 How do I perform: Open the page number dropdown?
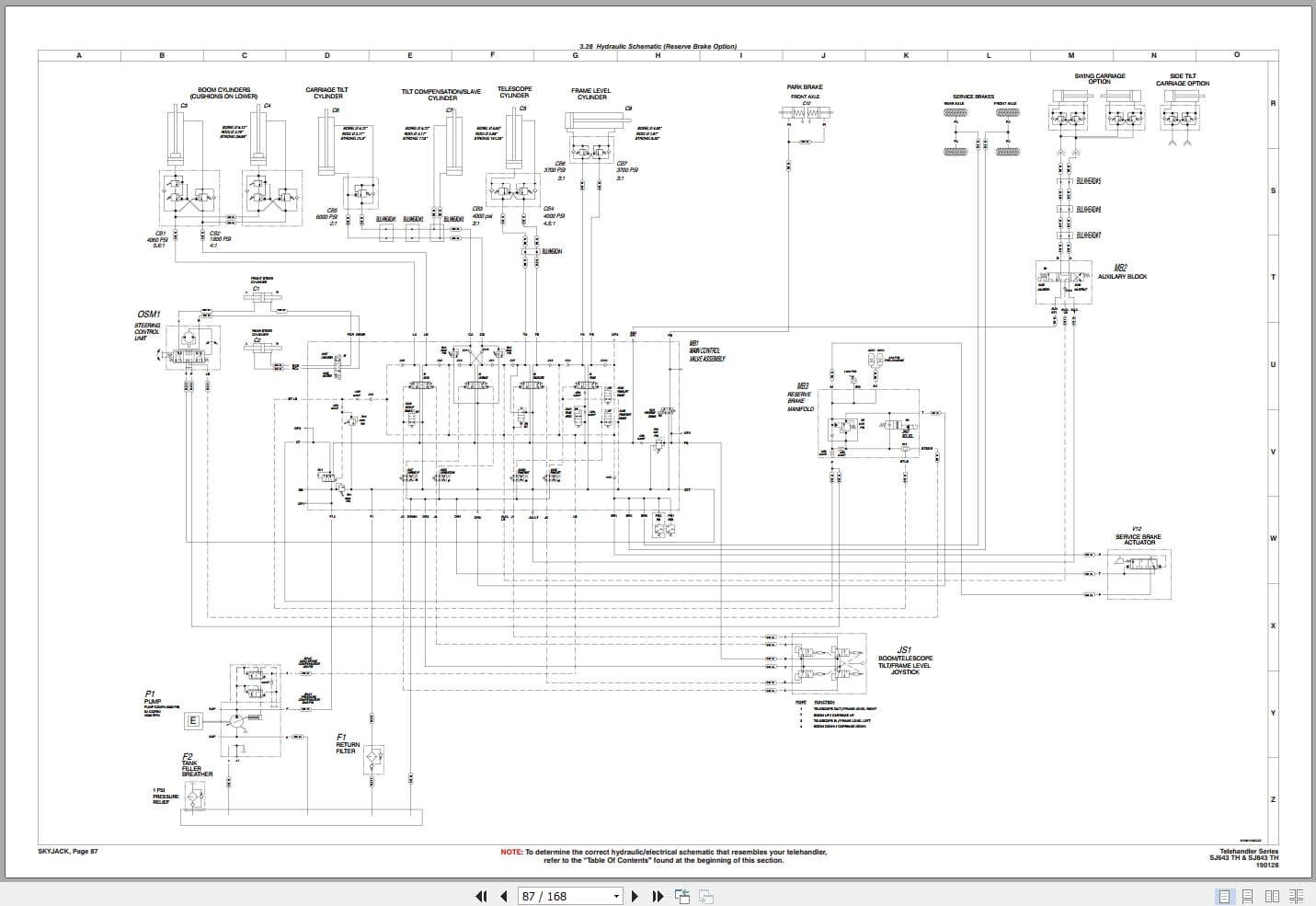click(x=617, y=896)
